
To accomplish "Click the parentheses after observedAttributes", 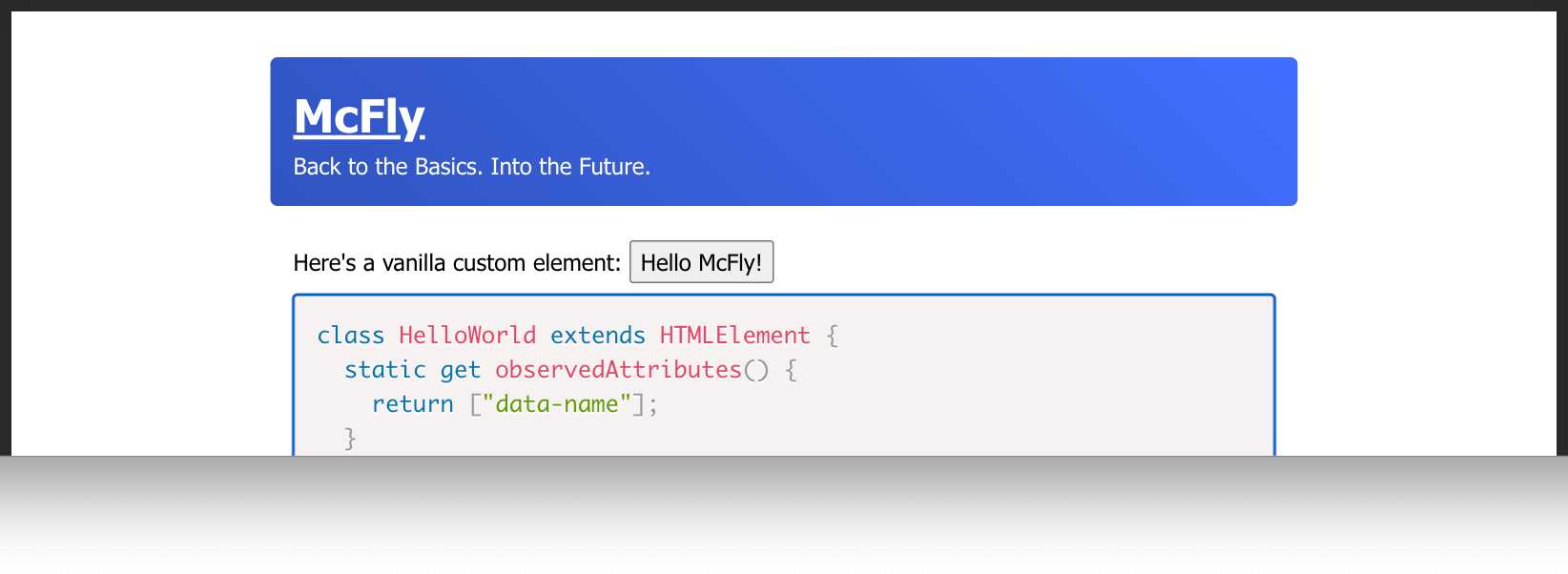I will point(755,370).
